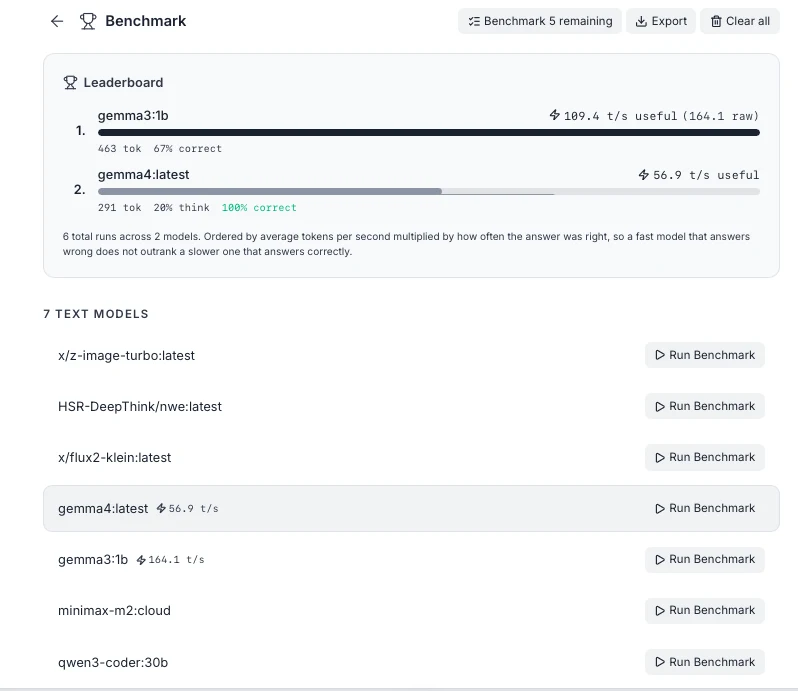Click the gemma3:1b leaderboard progress bar
Image resolution: width=798 pixels, height=691 pixels.
pos(429,132)
